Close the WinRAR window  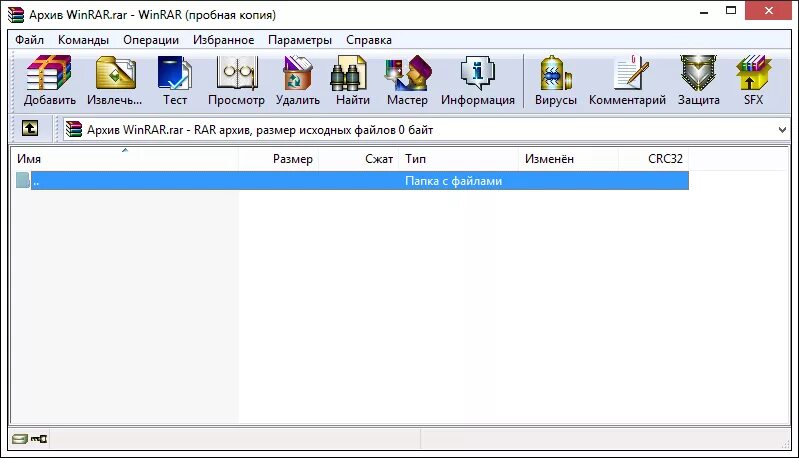coord(769,11)
